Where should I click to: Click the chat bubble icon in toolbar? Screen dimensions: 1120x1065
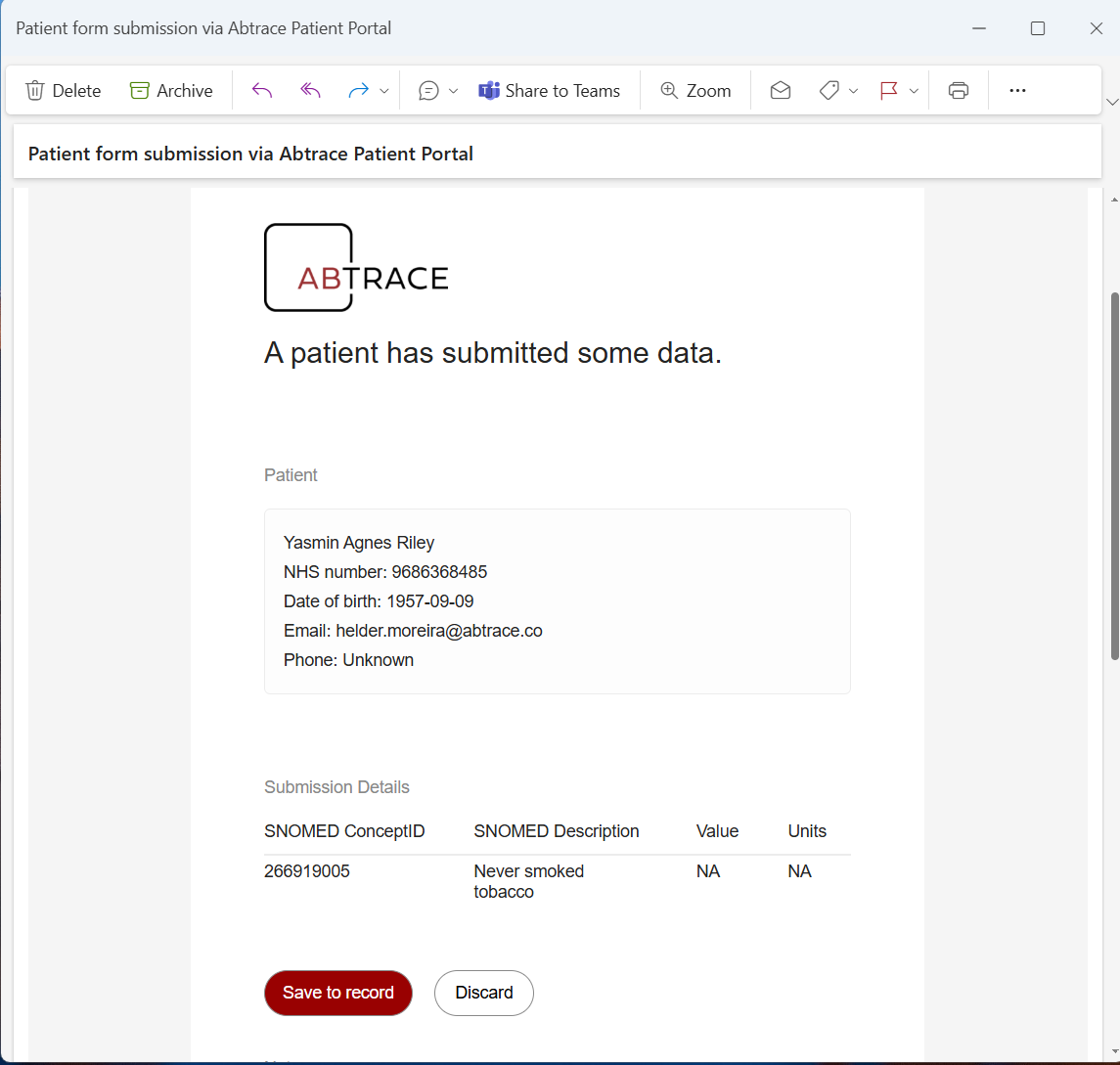428,91
